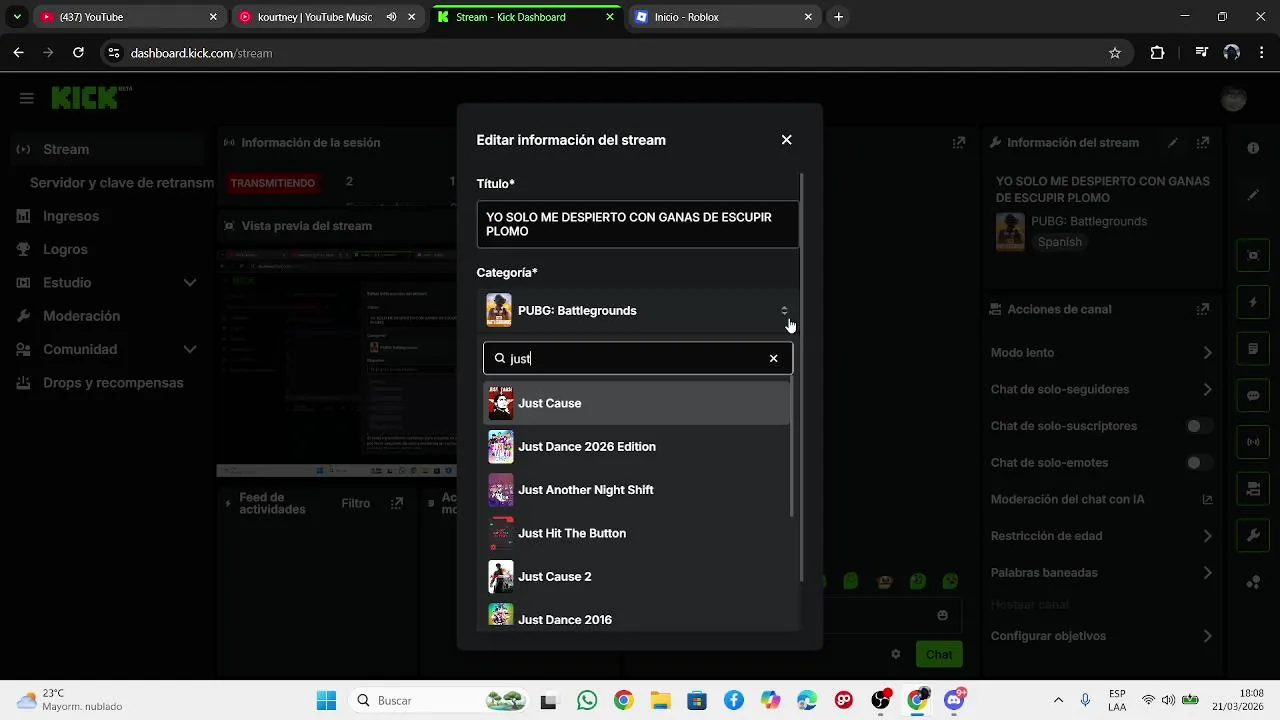Open the PUBG: Battlegrounds category dropdown
This screenshot has width=1280, height=720.
click(x=638, y=310)
